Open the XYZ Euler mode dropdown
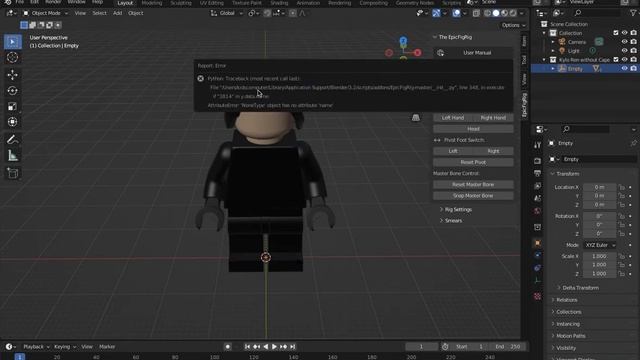 tap(600, 245)
